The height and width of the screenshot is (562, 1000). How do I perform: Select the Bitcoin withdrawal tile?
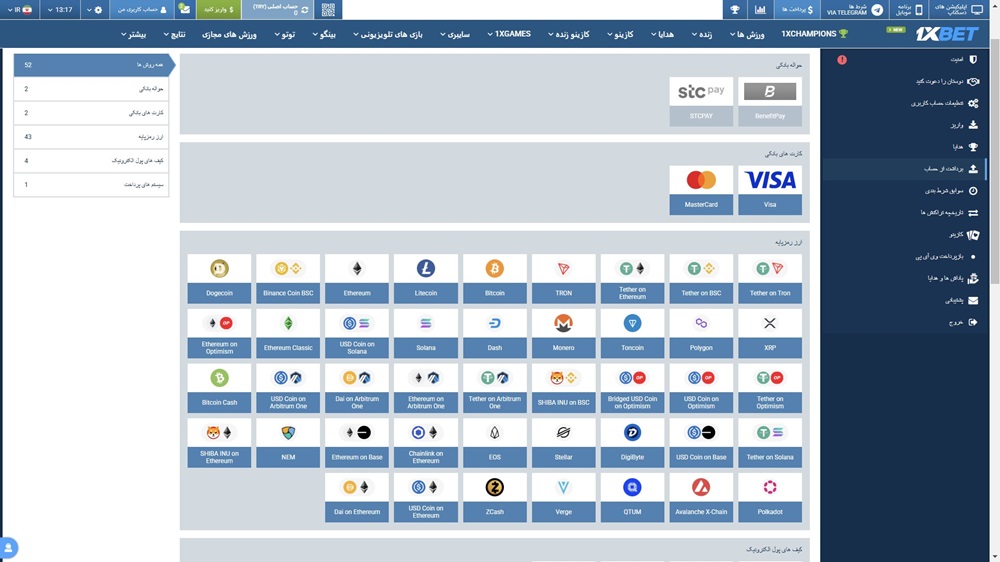pos(494,278)
